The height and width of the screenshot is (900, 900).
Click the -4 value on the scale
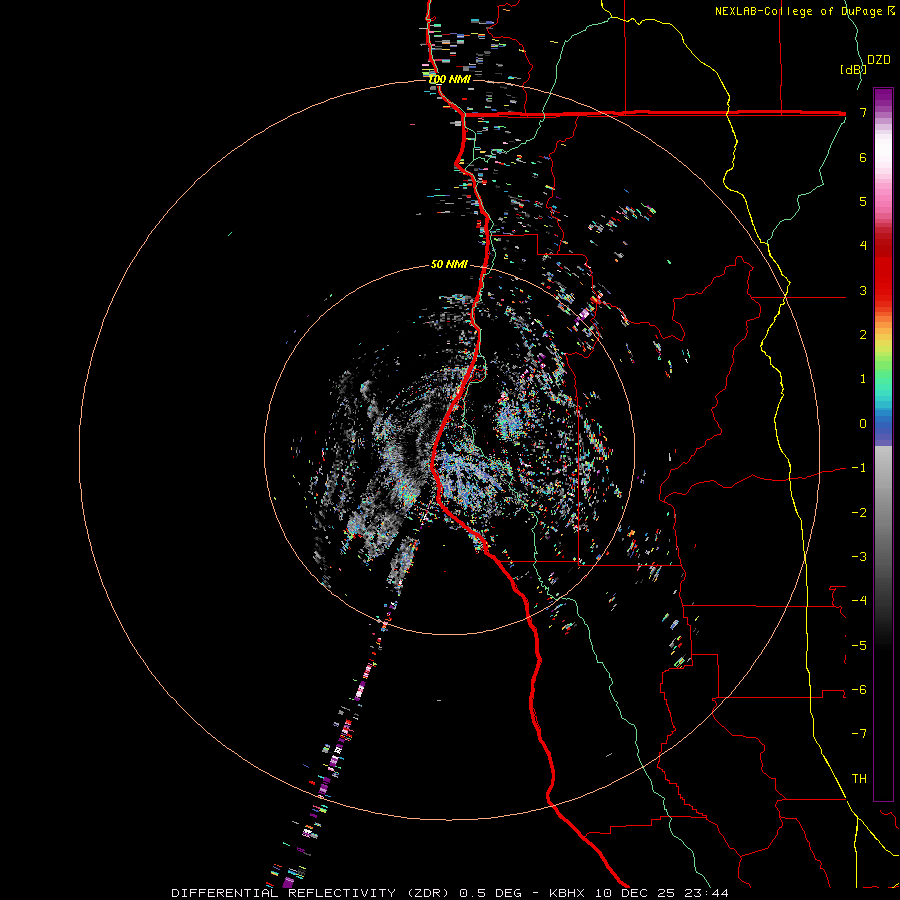pyautogui.click(x=859, y=601)
